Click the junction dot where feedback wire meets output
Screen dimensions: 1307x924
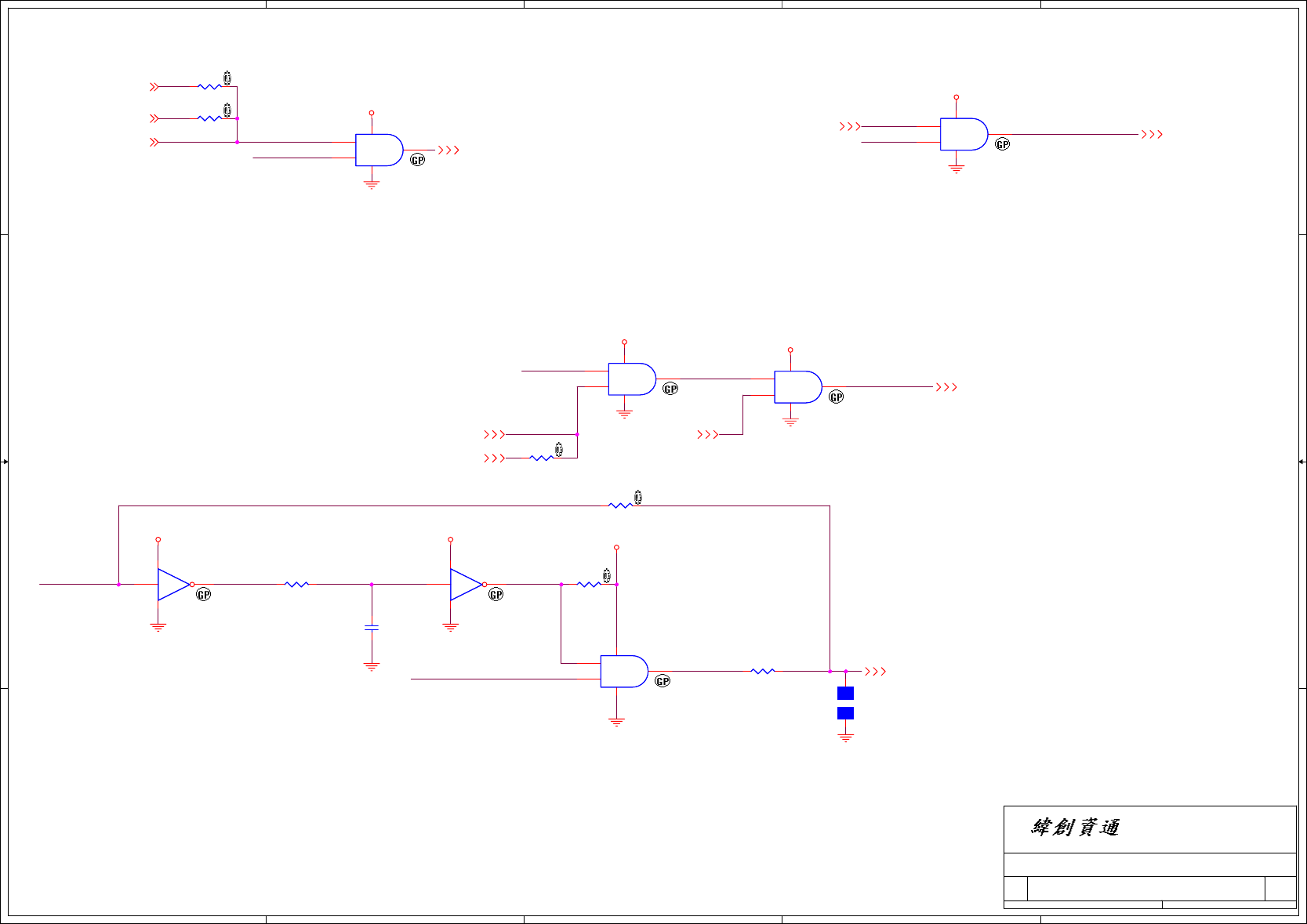pyautogui.click(x=830, y=672)
